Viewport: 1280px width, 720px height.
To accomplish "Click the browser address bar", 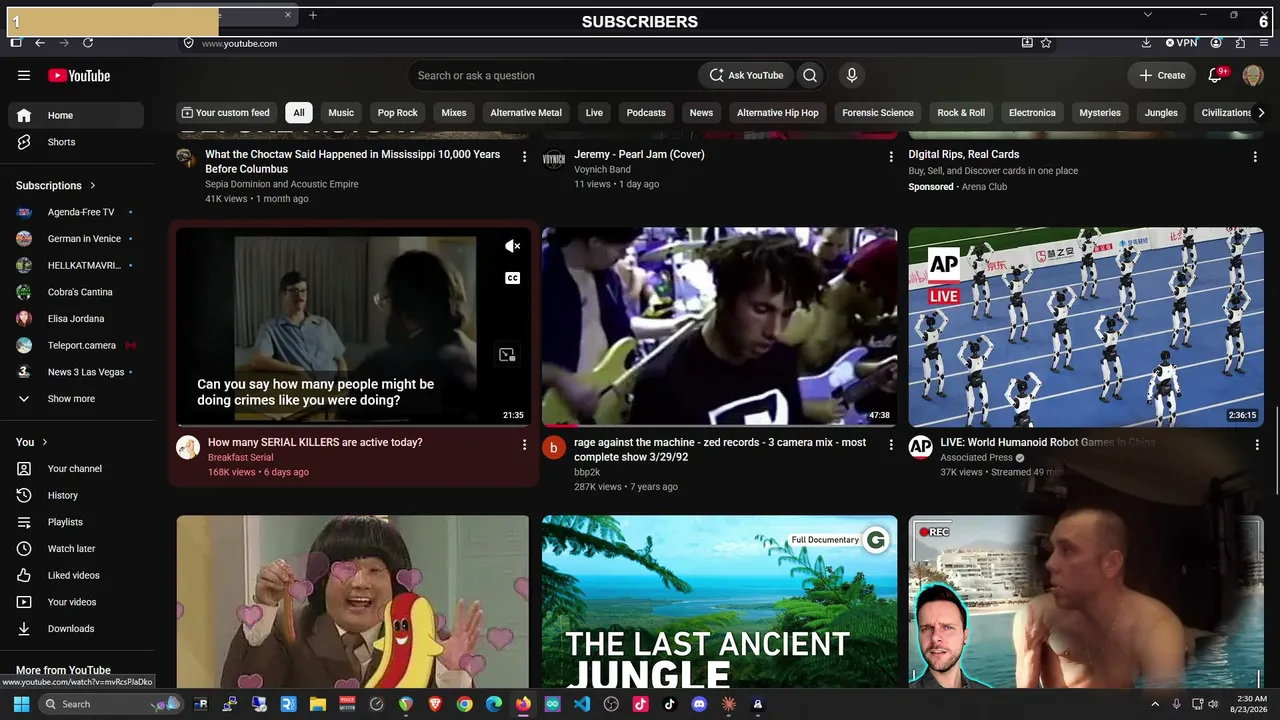I will (600, 43).
